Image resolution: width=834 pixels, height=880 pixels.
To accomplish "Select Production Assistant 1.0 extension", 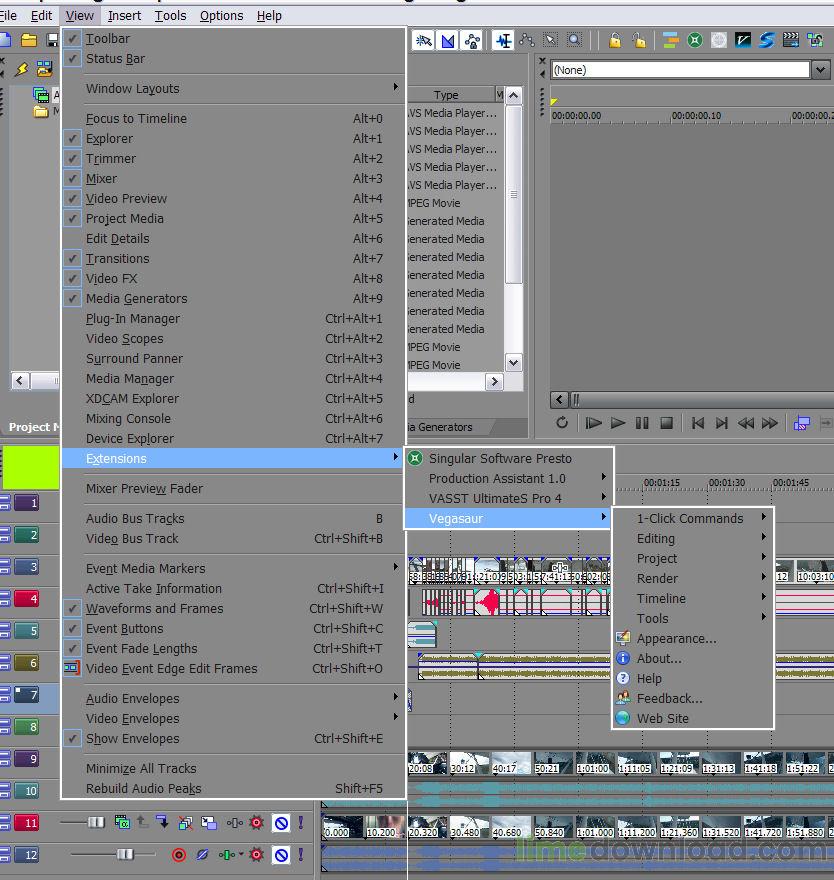I will (x=497, y=478).
